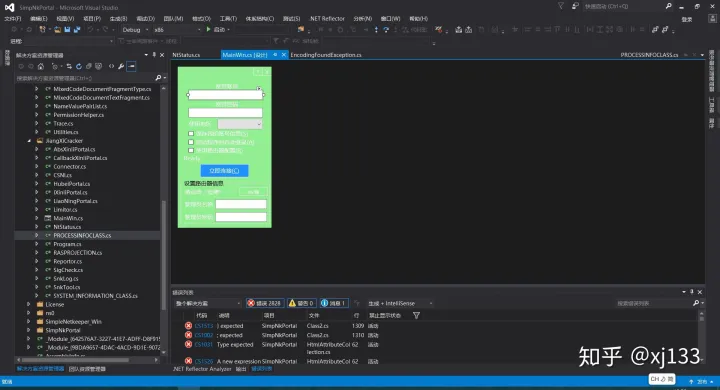Click the Quick Launch magnifier icon
The image size is (720, 390).
click(669, 6)
